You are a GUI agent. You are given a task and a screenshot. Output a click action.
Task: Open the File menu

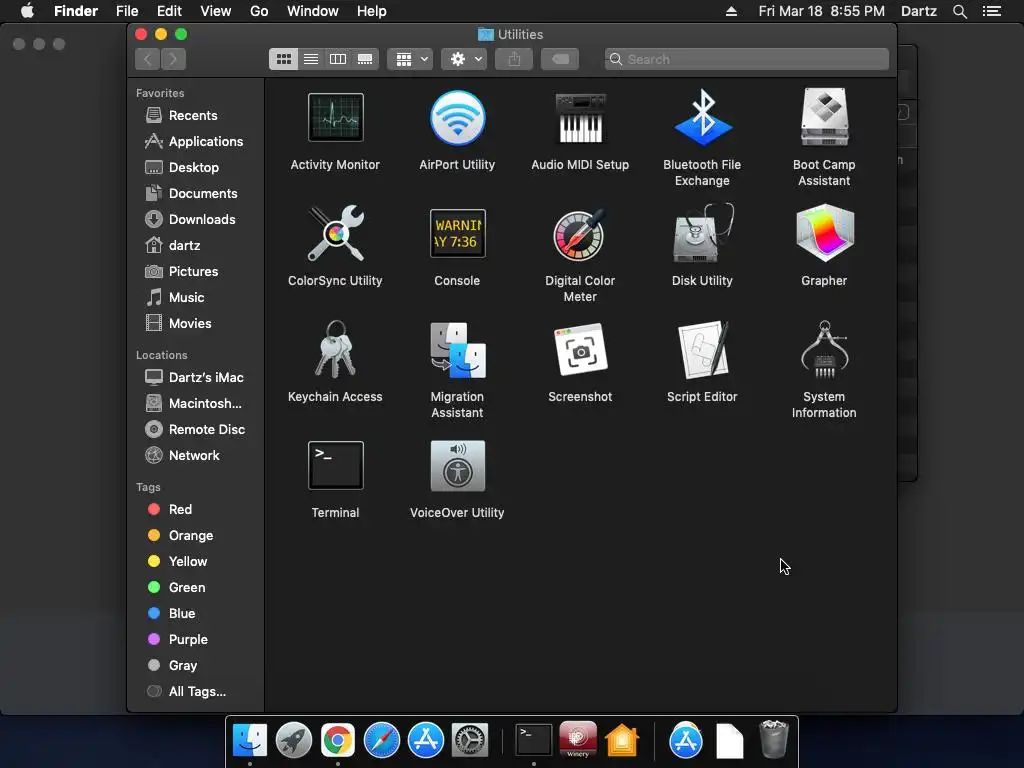pos(127,11)
